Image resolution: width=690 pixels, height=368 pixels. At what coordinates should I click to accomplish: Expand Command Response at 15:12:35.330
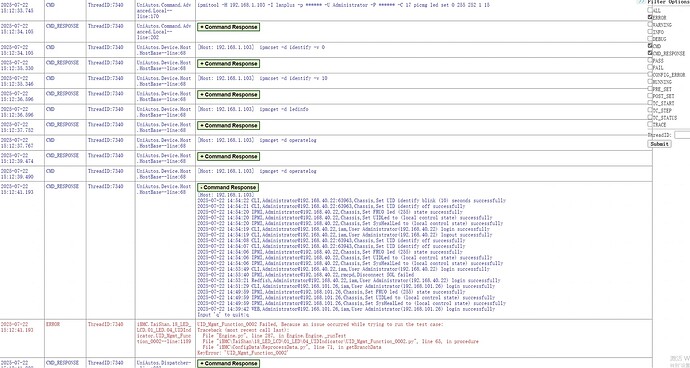(x=228, y=64)
